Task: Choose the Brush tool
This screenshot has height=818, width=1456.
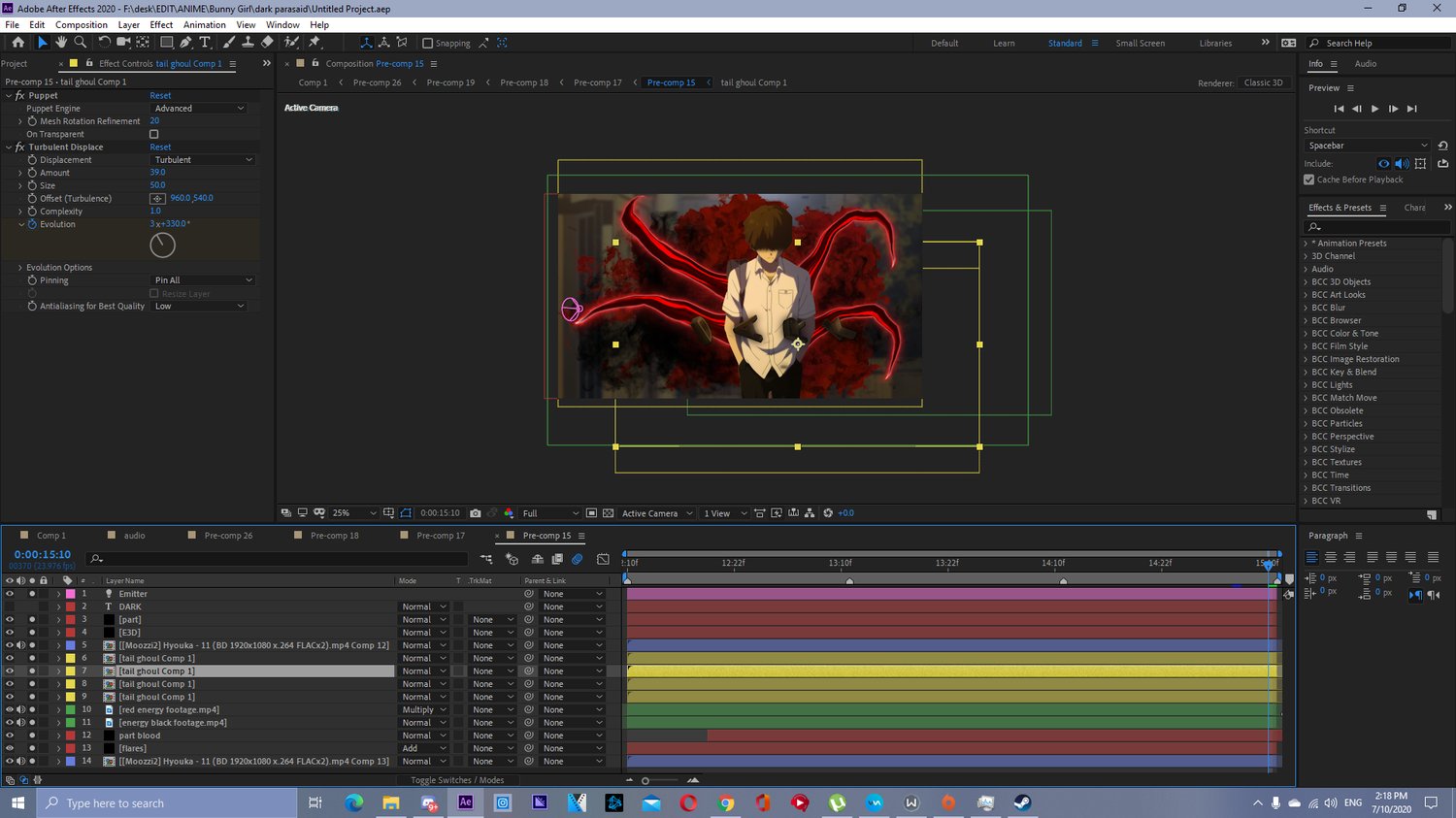Action: click(x=228, y=43)
